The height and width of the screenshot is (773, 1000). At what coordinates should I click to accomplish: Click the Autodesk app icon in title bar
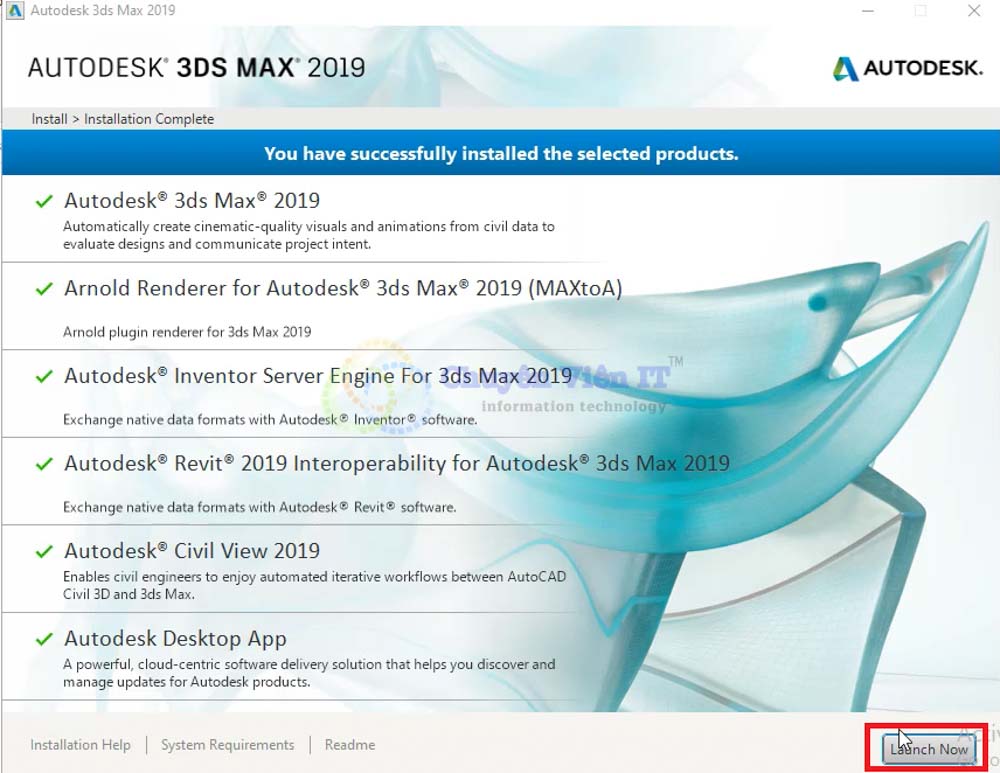point(15,11)
